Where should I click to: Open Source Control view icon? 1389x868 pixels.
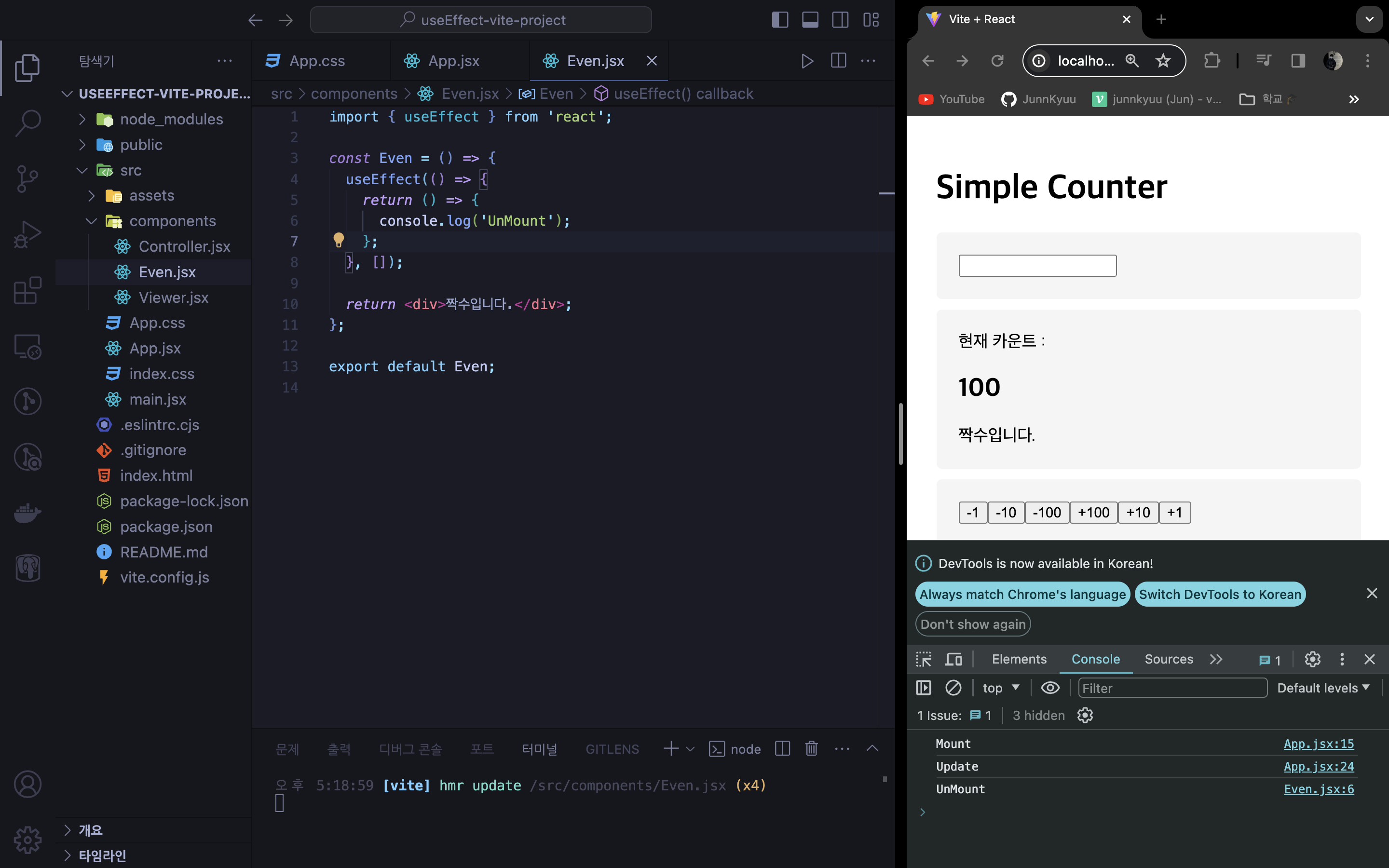(x=27, y=179)
